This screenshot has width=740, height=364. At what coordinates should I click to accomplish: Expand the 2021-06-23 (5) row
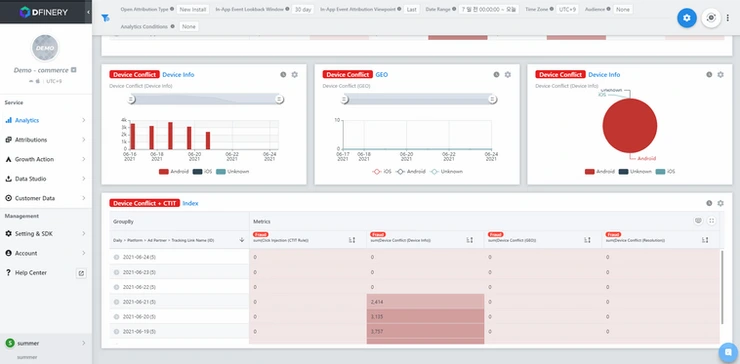pos(116,272)
